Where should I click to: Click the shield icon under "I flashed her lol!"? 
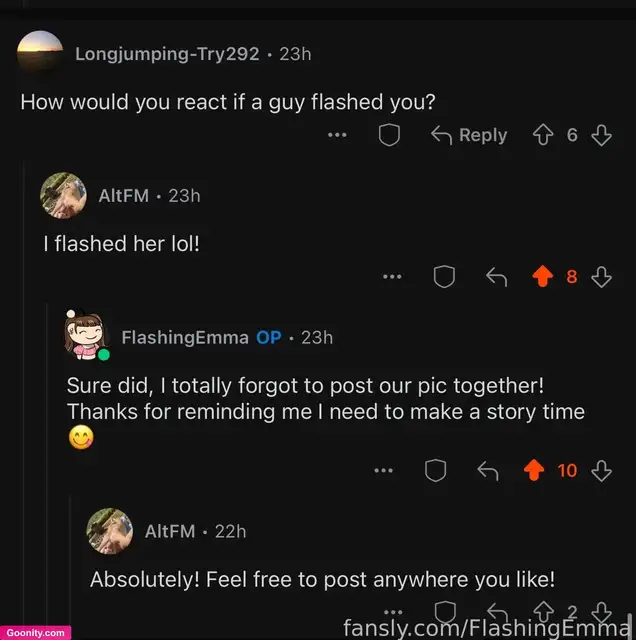click(444, 277)
